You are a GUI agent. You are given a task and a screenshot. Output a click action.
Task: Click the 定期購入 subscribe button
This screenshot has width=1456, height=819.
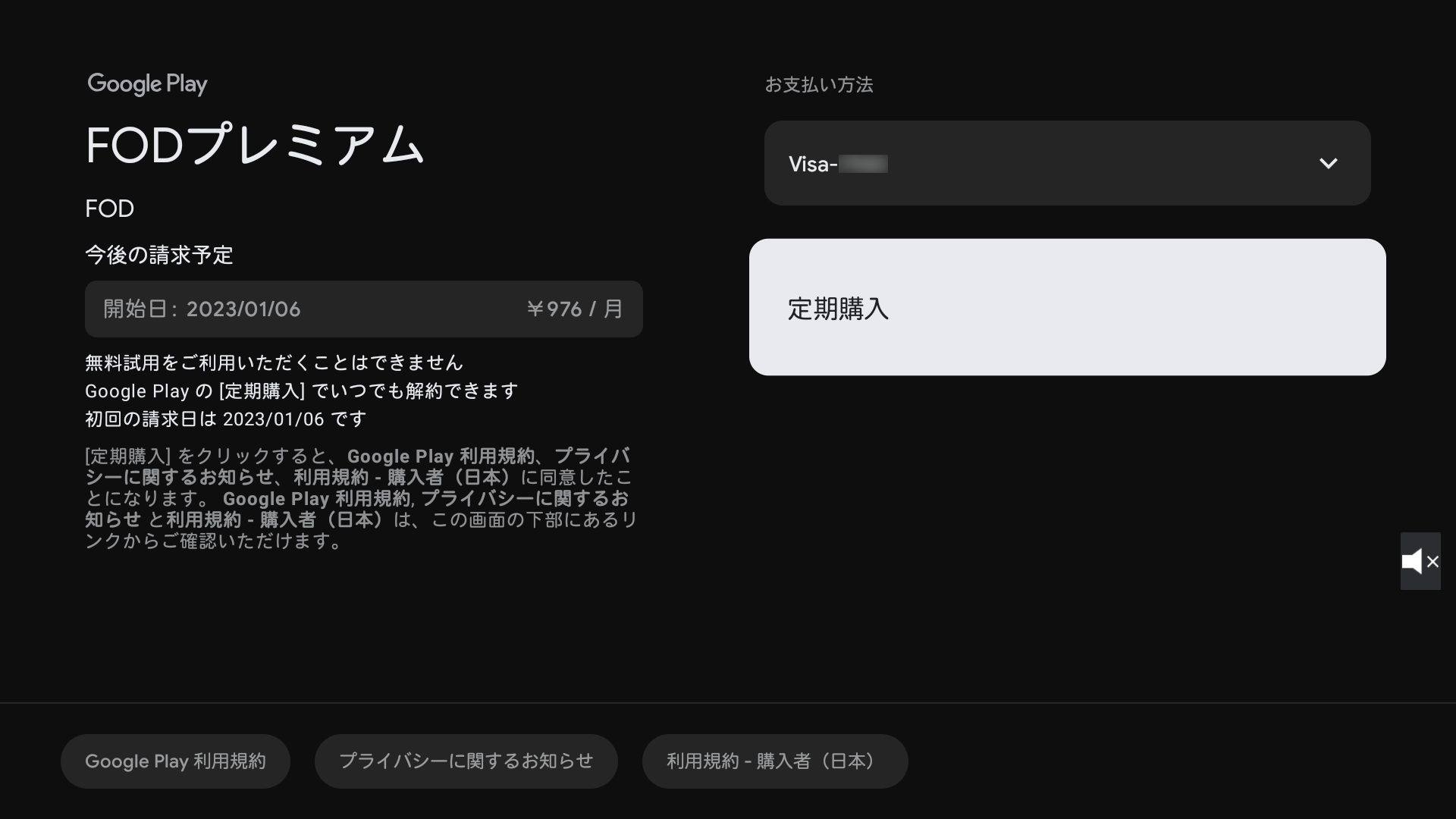1067,307
